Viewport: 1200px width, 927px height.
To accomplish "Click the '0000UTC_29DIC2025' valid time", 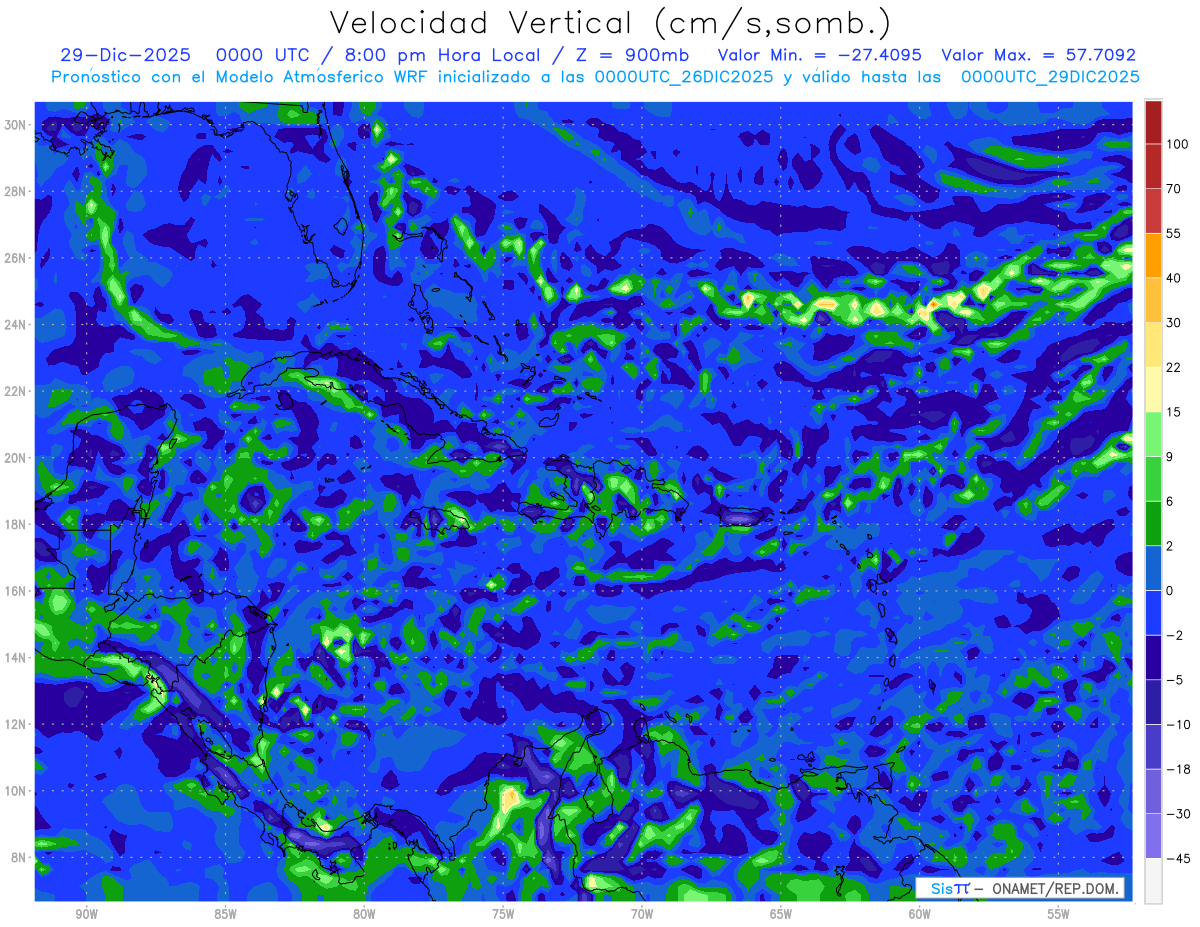I will coord(1050,77).
